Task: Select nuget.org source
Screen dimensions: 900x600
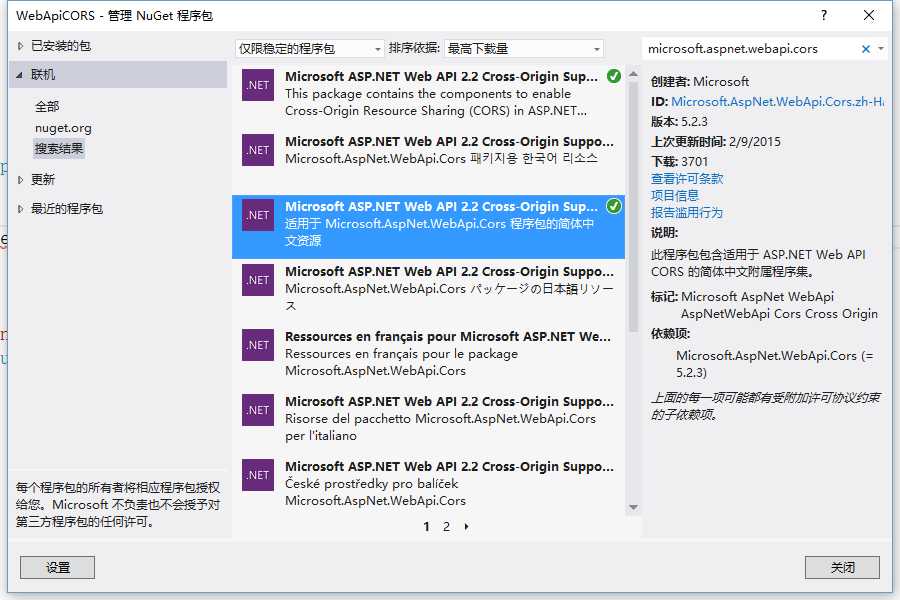Action: [x=63, y=128]
